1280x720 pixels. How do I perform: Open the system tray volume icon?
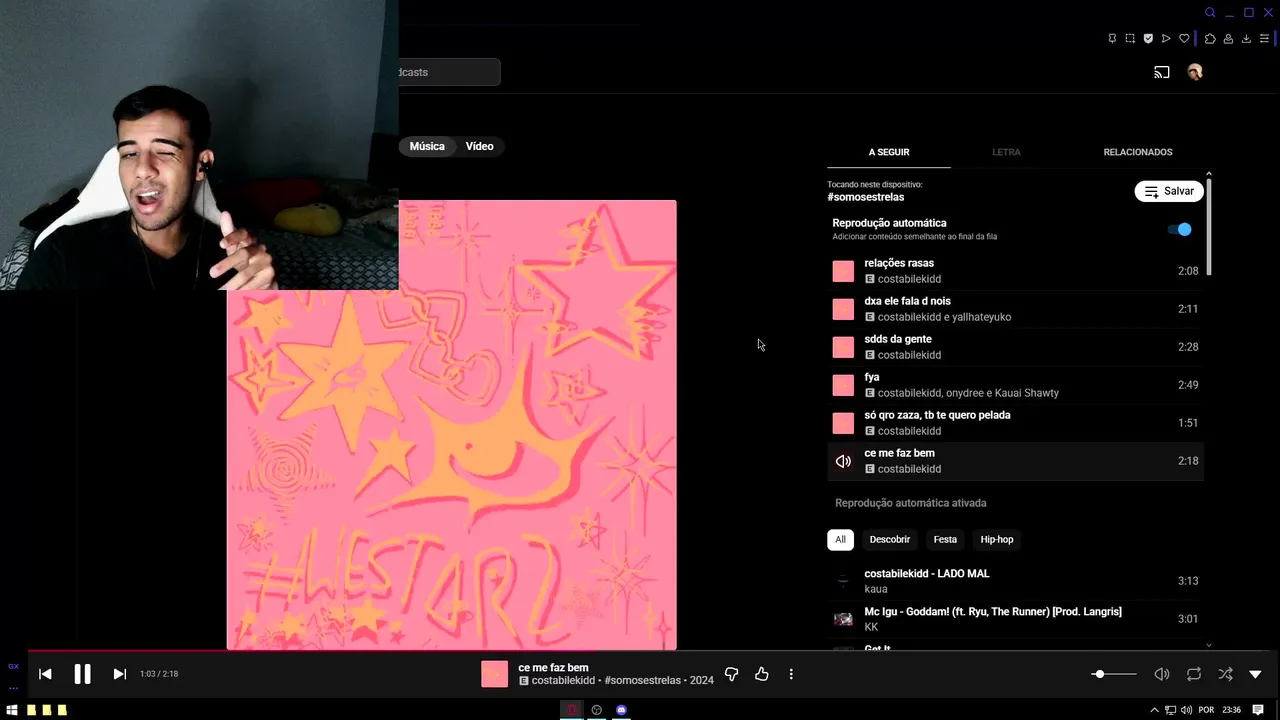click(x=1185, y=710)
